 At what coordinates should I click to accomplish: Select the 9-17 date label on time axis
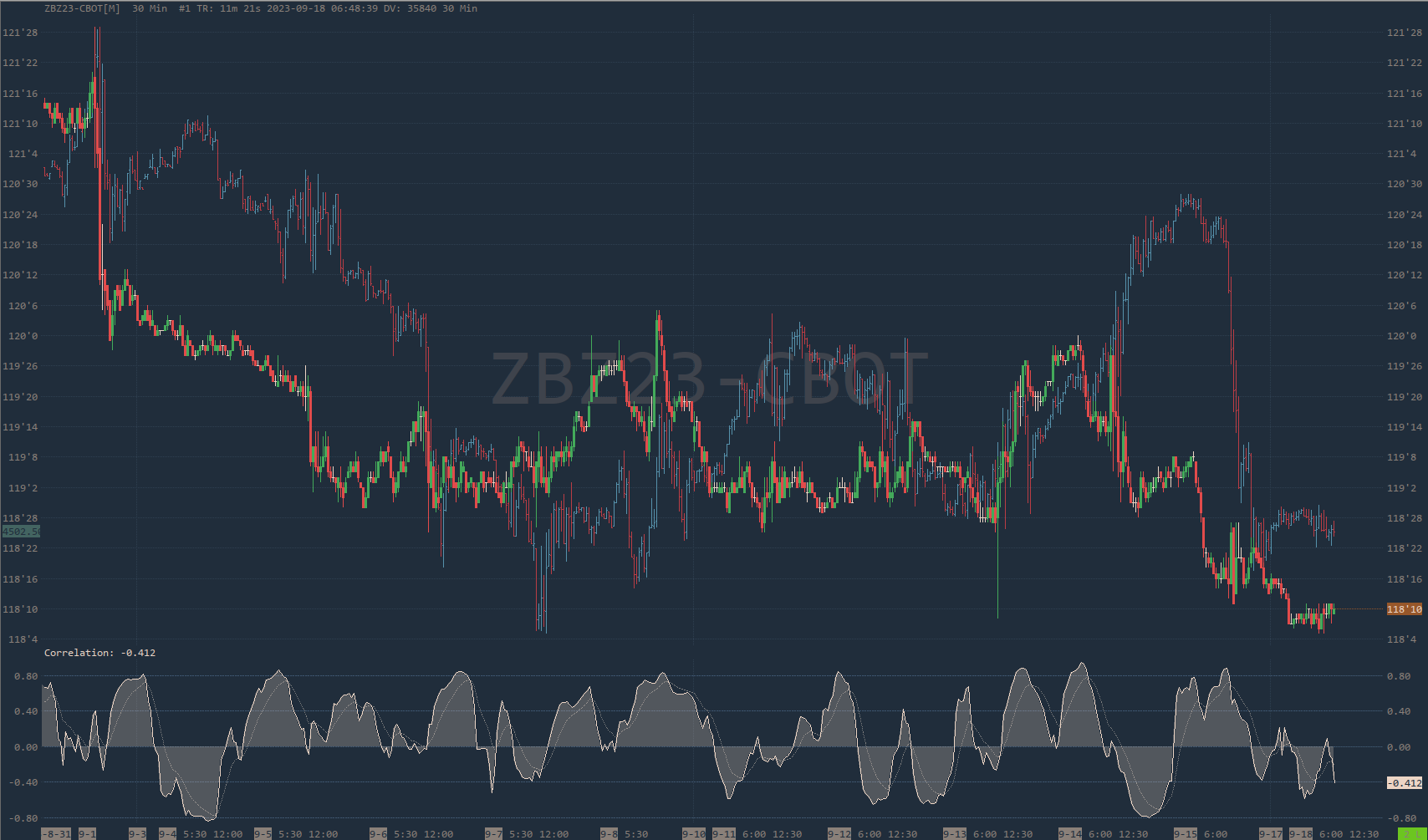coord(1271,834)
